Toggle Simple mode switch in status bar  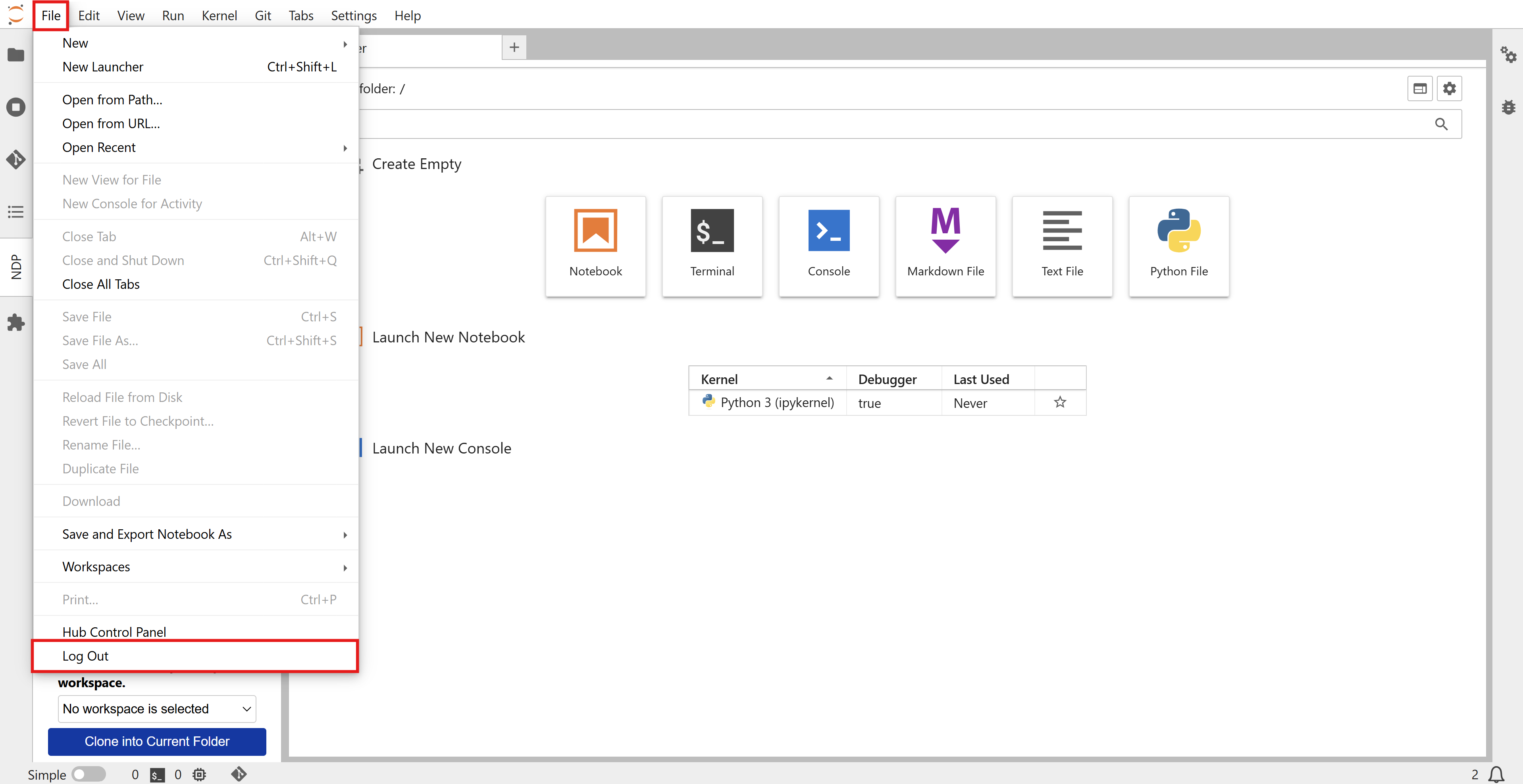point(89,774)
